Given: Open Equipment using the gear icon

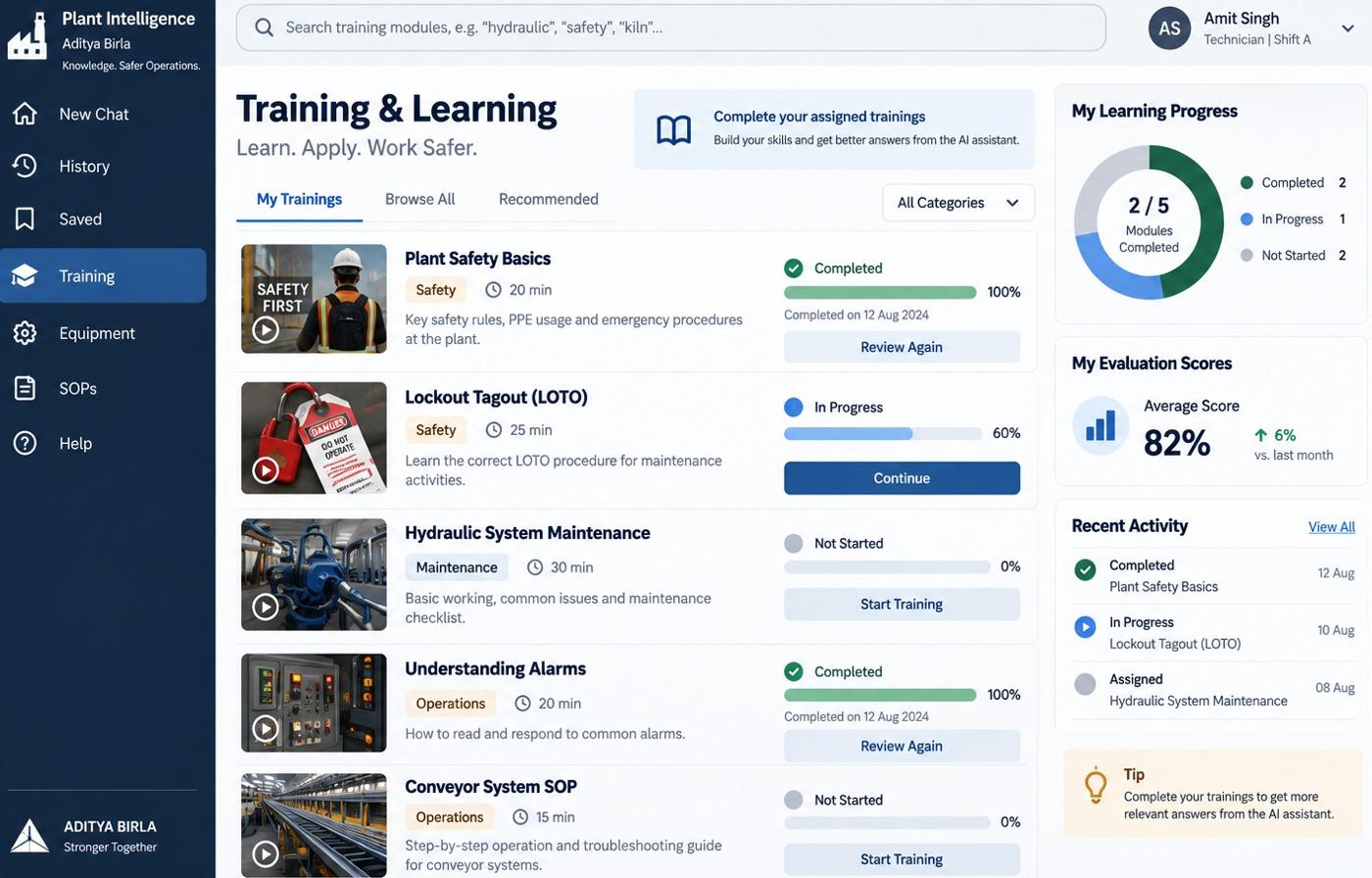Looking at the screenshot, I should 25,333.
